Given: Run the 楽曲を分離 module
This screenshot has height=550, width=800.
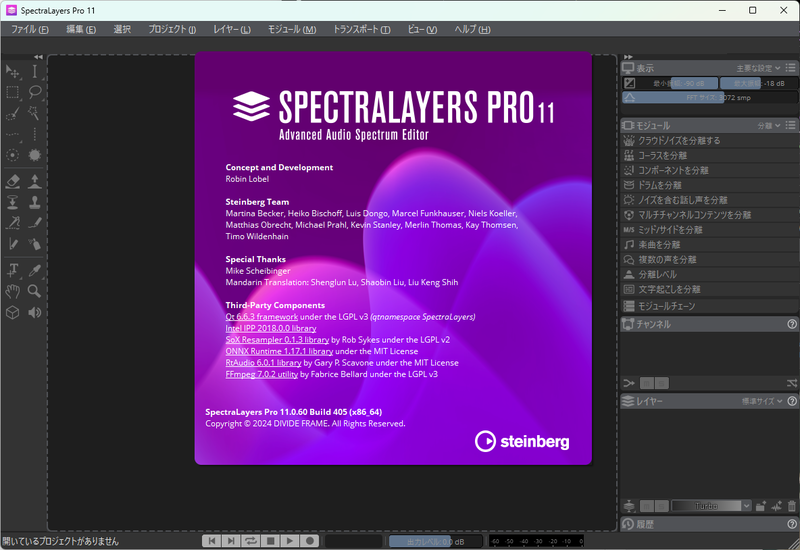Looking at the screenshot, I should (x=710, y=245).
